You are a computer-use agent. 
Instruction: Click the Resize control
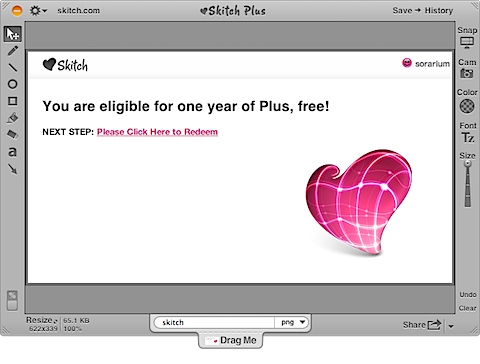coord(42,320)
